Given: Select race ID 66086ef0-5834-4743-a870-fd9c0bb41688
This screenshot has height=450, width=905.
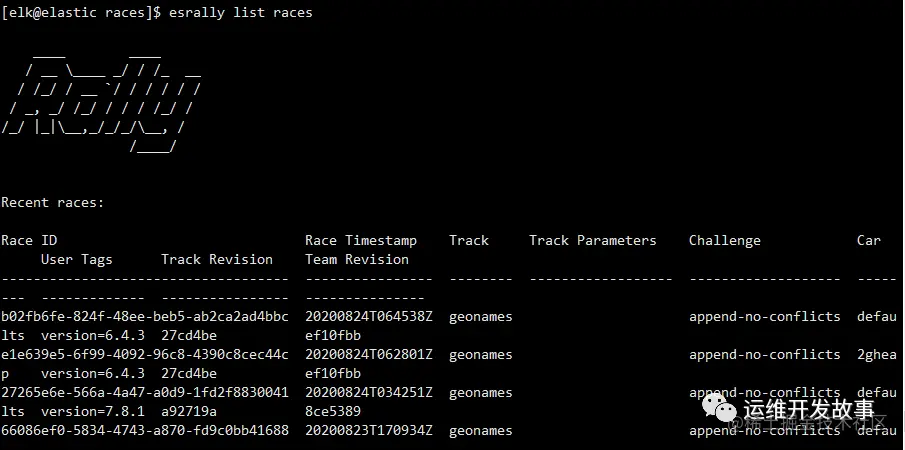Looking at the screenshot, I should pos(145,430).
